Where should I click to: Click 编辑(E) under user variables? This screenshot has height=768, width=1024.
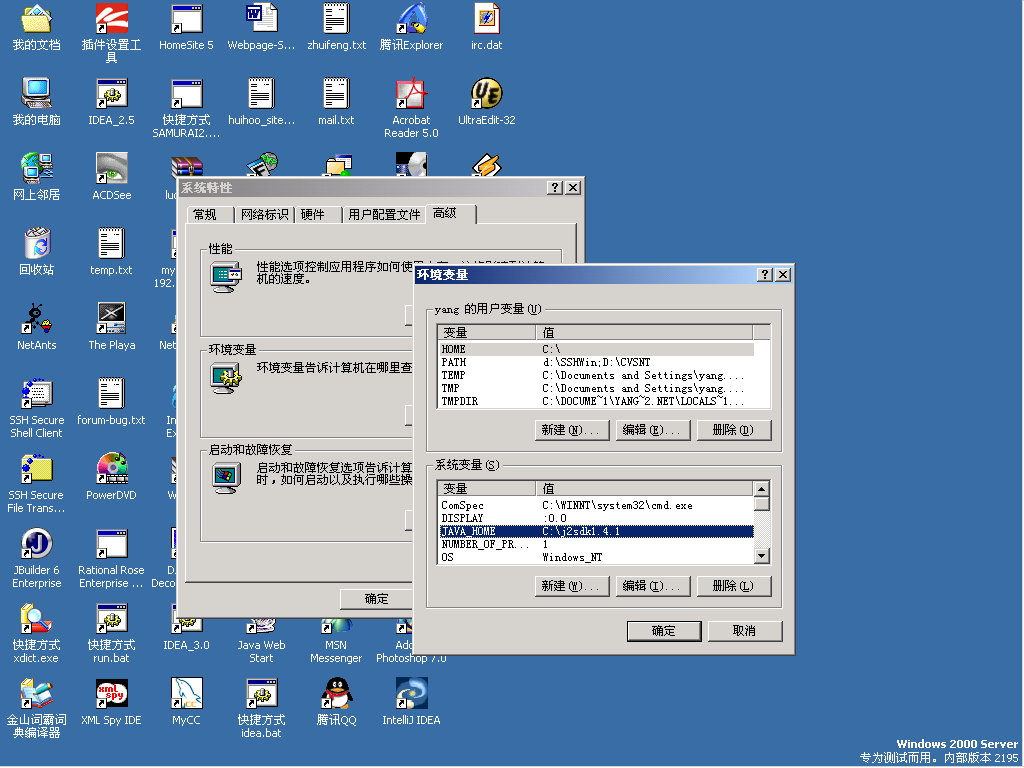tap(652, 430)
